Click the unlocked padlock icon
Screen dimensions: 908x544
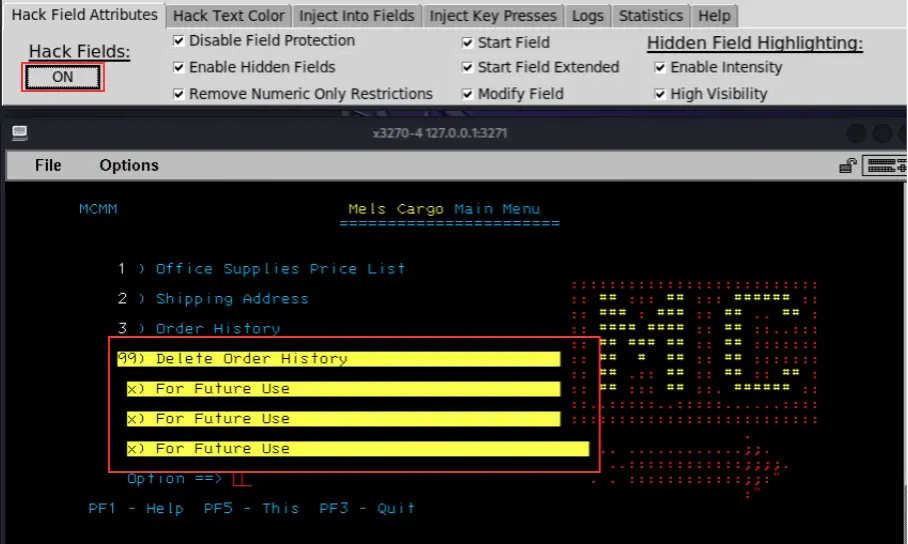848,166
